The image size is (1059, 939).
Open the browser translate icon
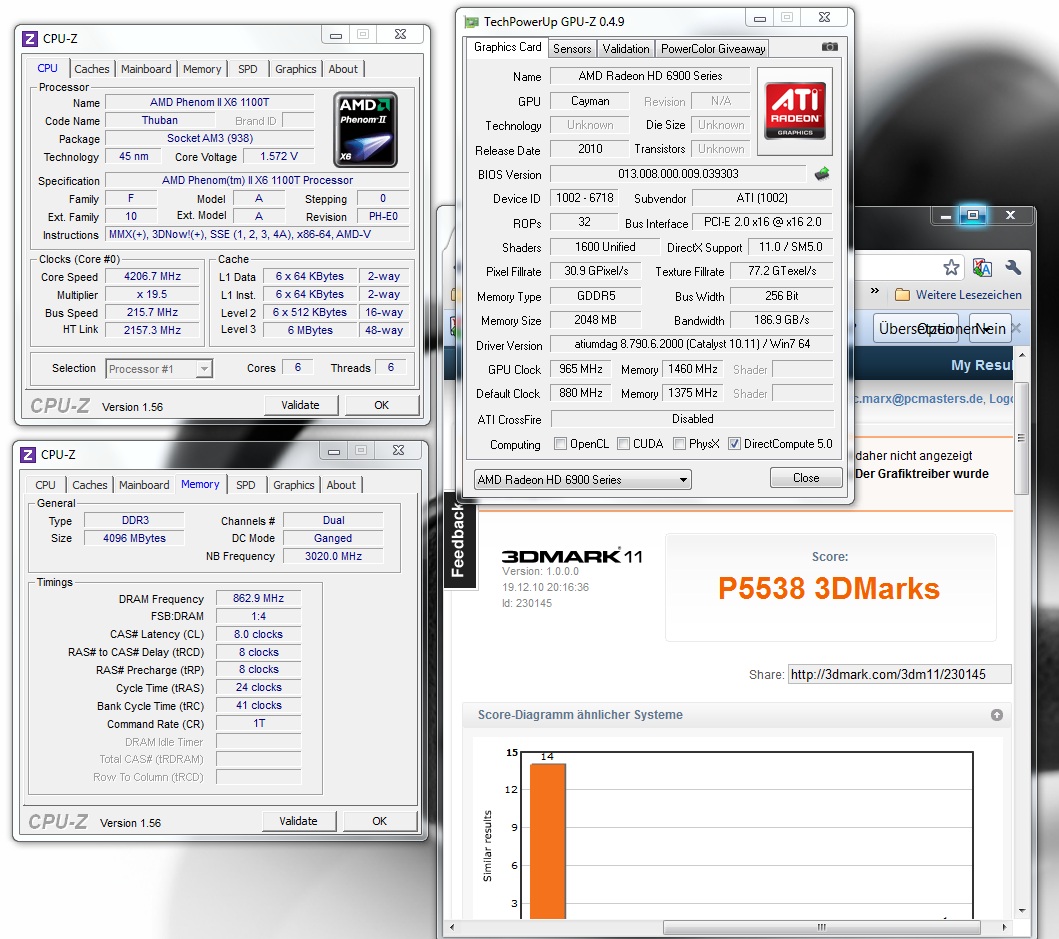[x=981, y=267]
